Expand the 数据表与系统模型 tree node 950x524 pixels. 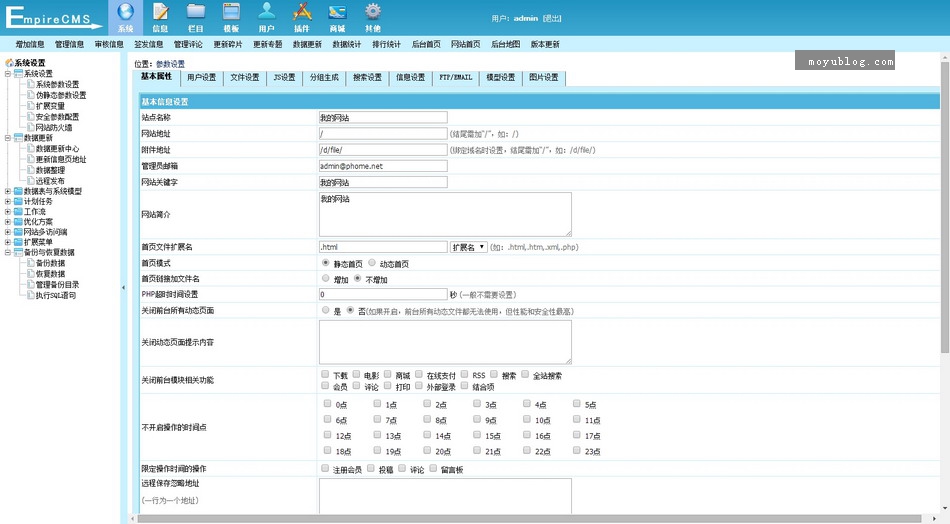pos(8,191)
